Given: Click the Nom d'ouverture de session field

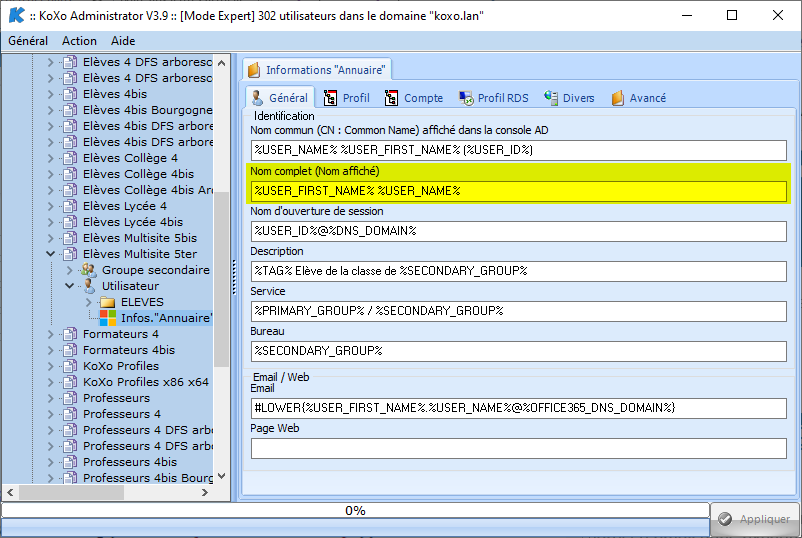Looking at the screenshot, I should 519,231.
